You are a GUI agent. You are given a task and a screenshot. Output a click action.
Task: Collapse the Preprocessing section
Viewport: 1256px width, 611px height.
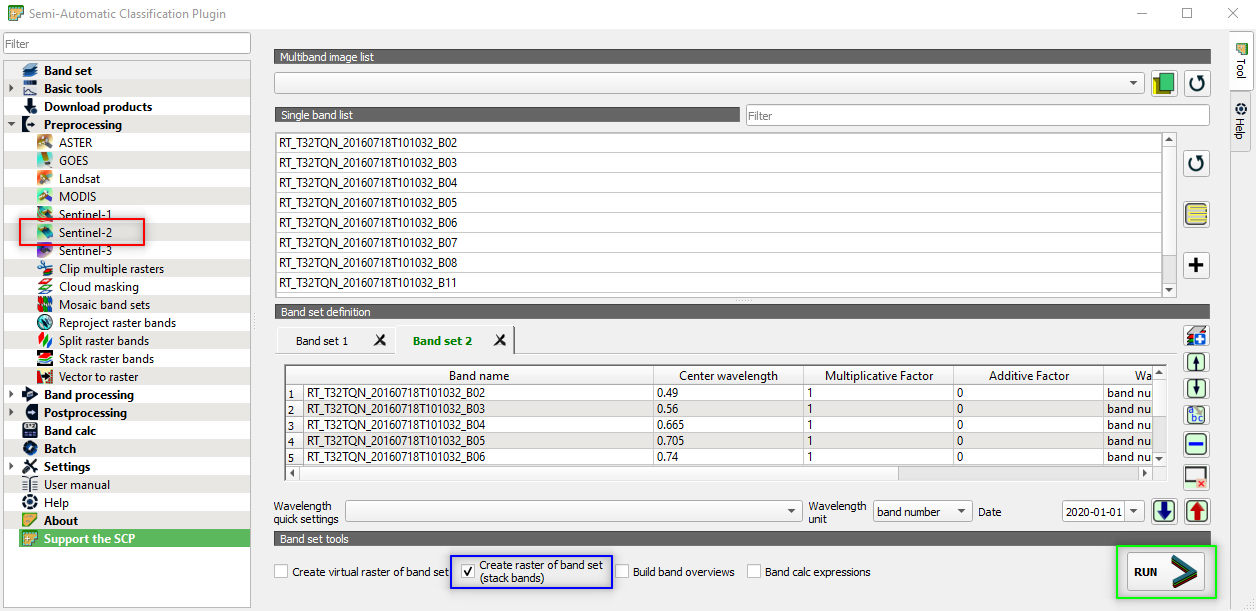[x=10, y=125]
